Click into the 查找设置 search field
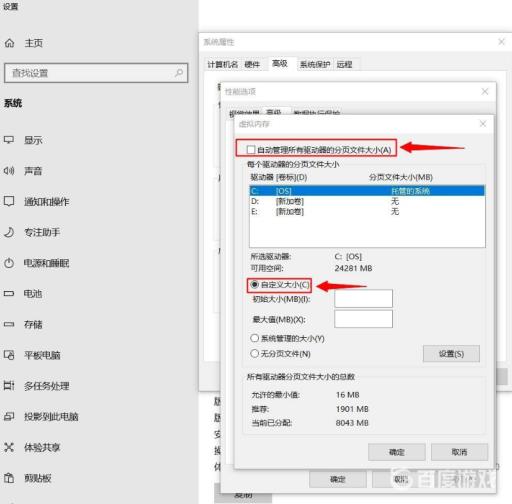 pyautogui.click(x=96, y=73)
